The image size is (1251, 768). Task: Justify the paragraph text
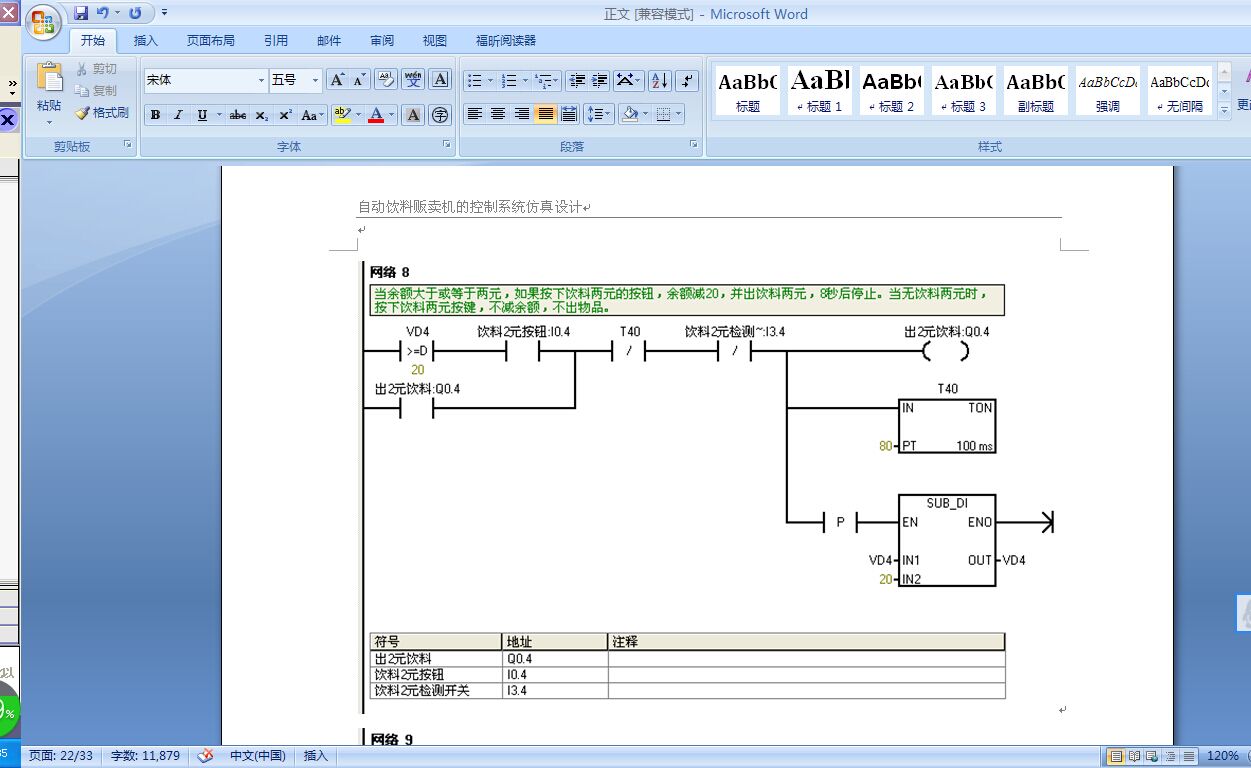[x=545, y=114]
